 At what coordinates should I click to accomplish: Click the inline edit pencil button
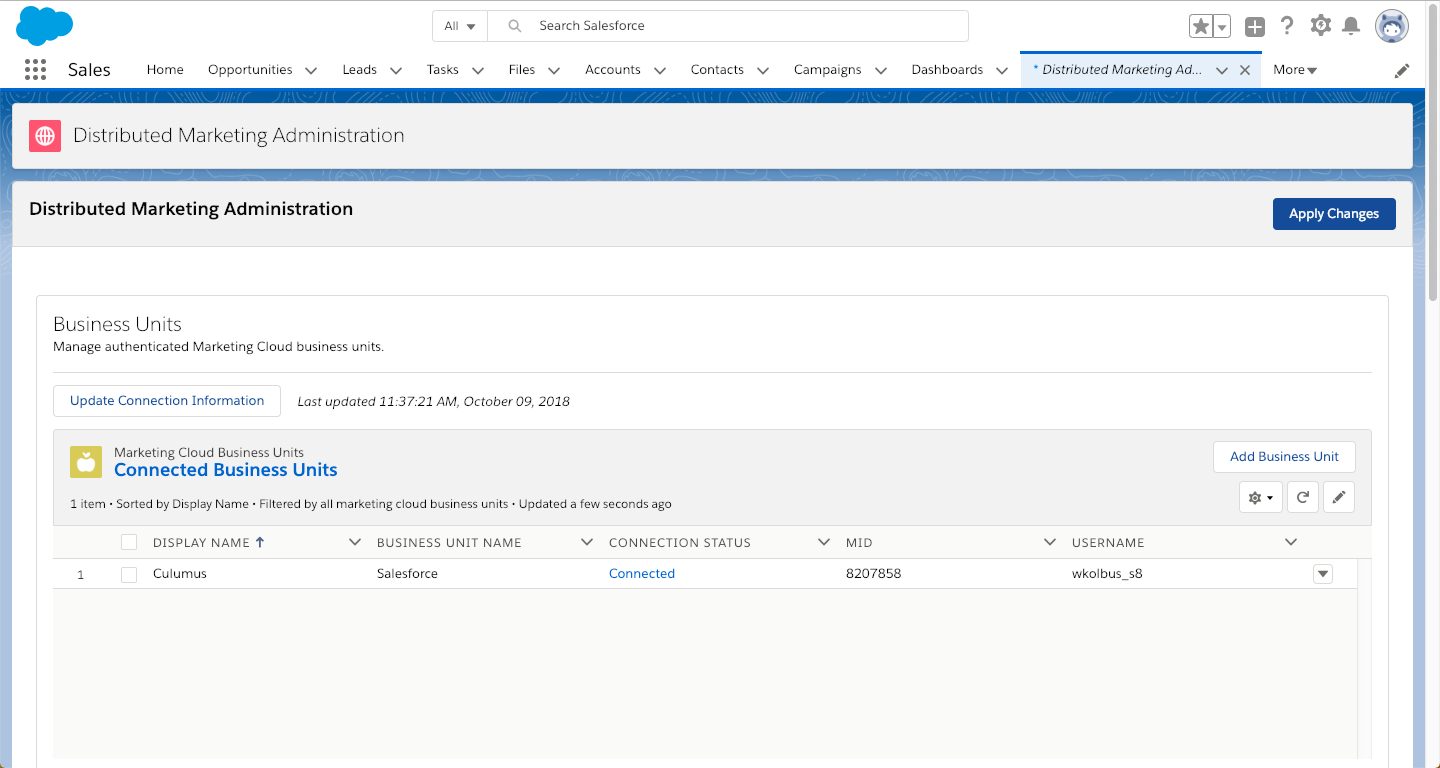1339,497
